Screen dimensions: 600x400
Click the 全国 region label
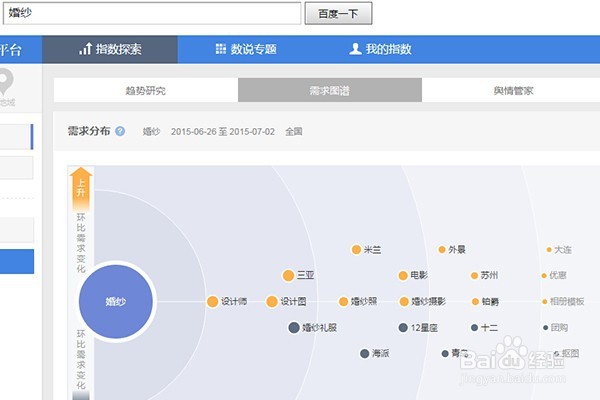pos(293,132)
